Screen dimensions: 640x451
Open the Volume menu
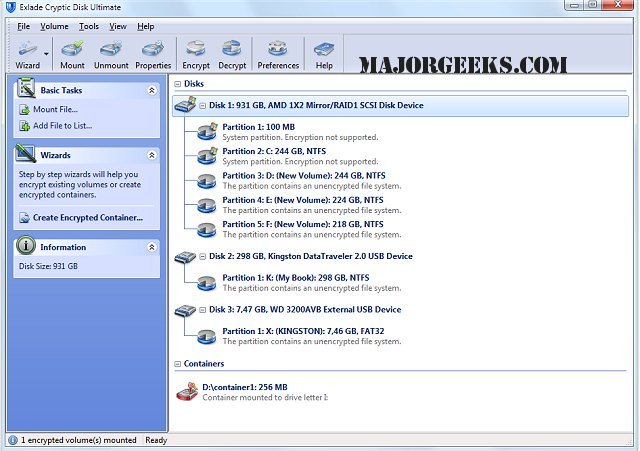[x=54, y=27]
